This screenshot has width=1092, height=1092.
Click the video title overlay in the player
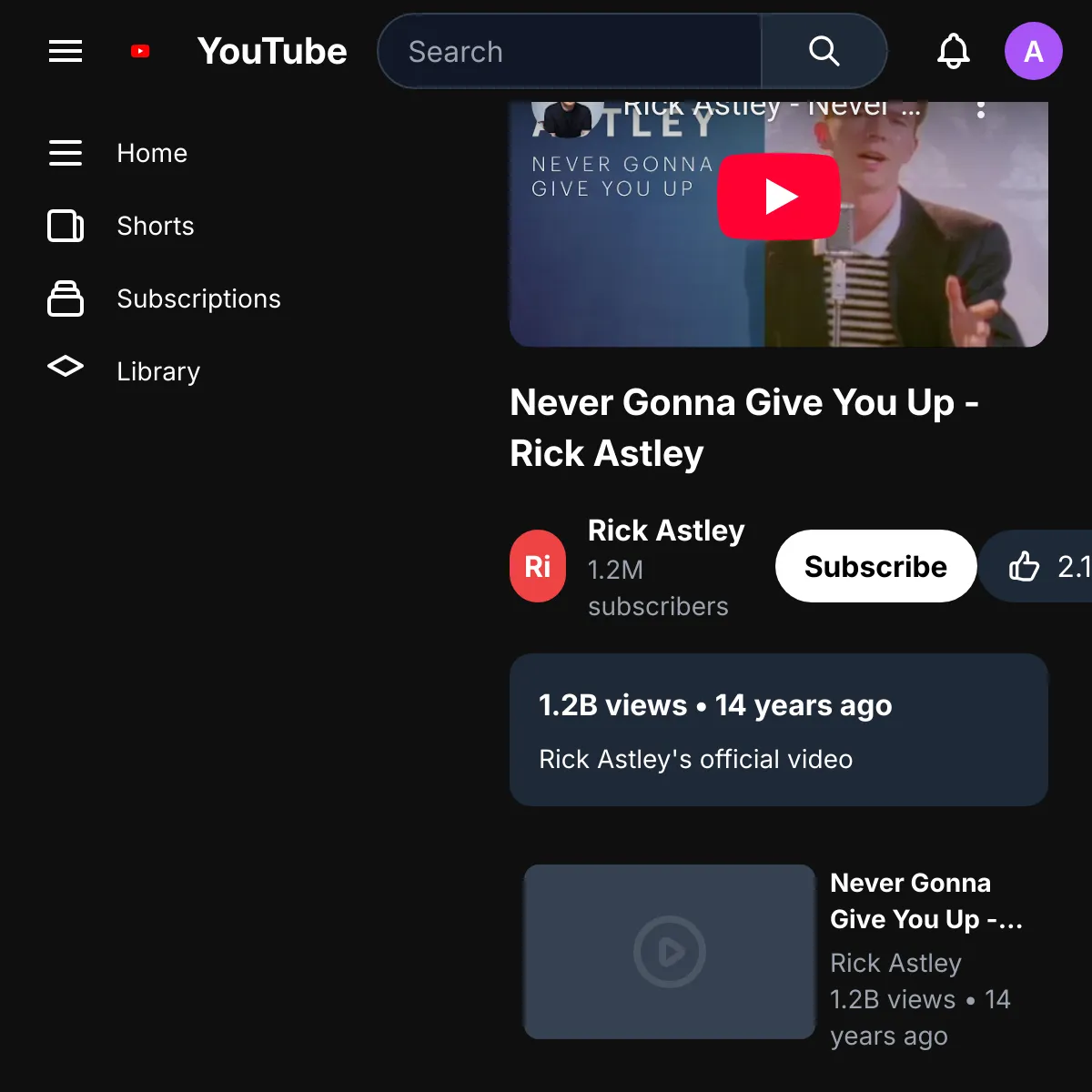click(772, 108)
